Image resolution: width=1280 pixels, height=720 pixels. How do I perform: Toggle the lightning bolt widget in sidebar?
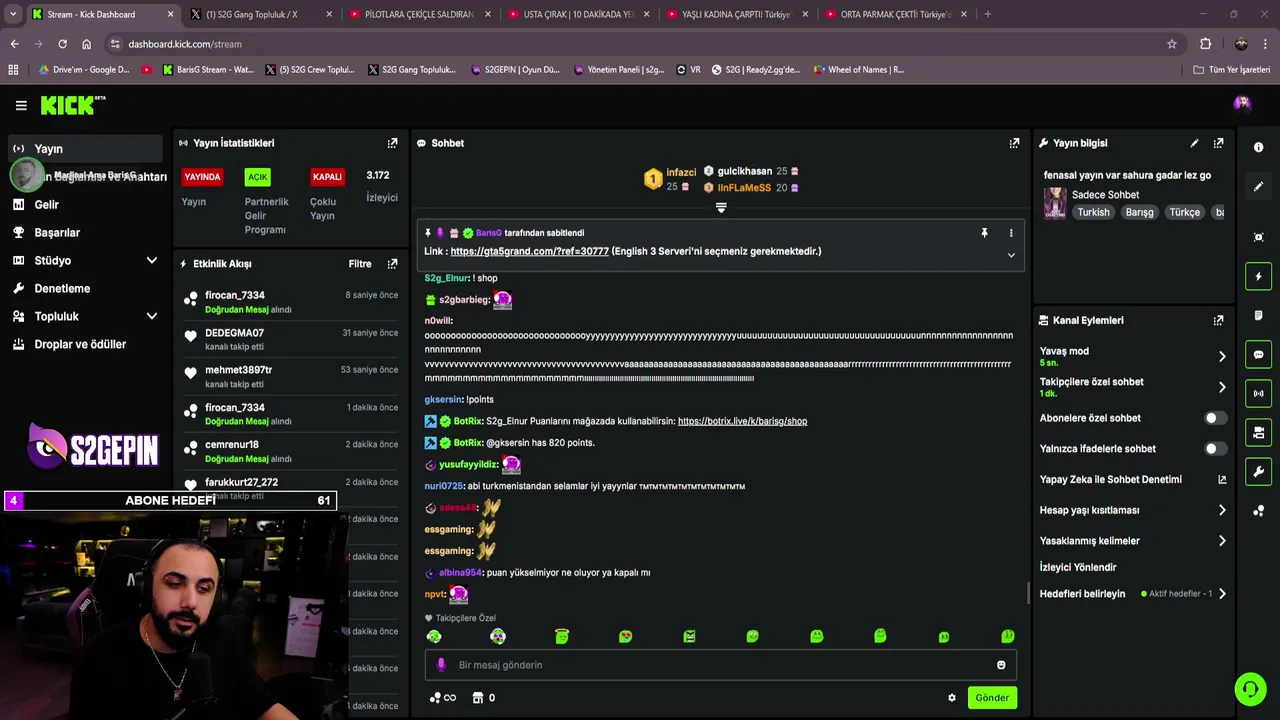point(1258,276)
